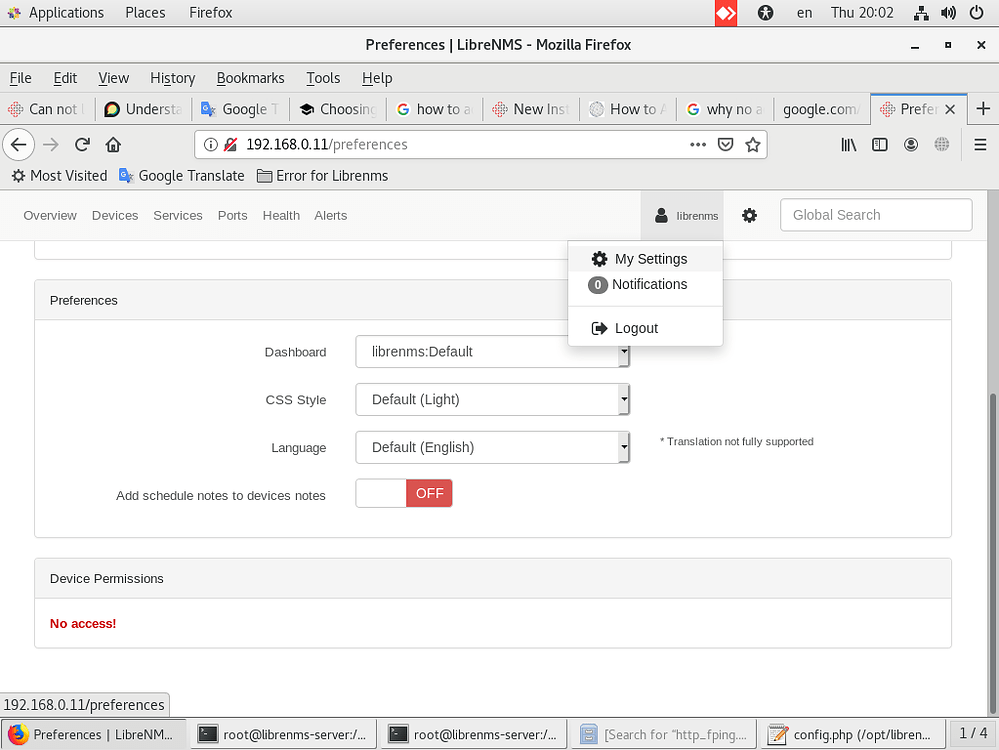Open the LibreNMS settings gear icon

click(x=749, y=214)
